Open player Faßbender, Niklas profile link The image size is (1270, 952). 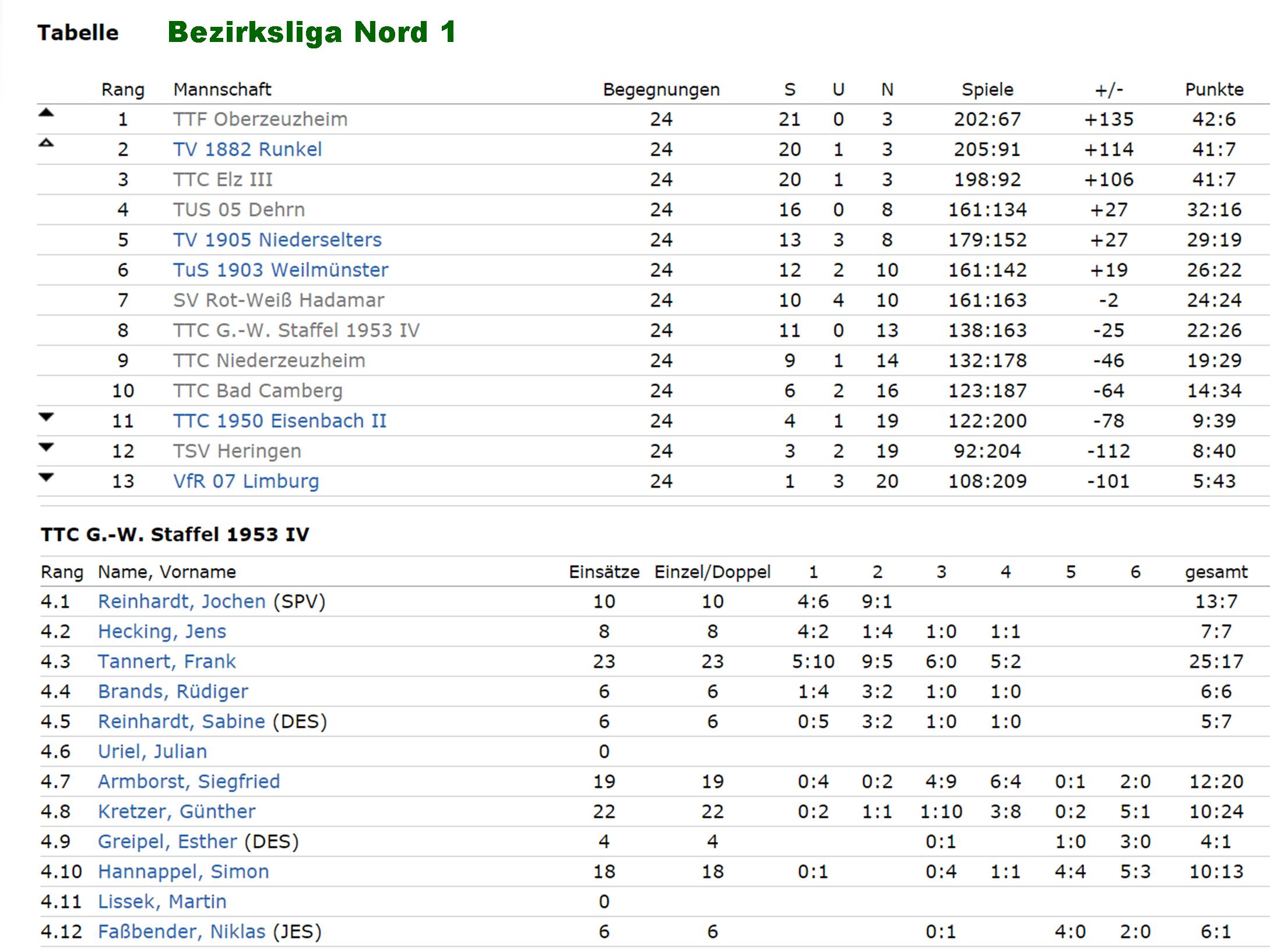coord(182,932)
